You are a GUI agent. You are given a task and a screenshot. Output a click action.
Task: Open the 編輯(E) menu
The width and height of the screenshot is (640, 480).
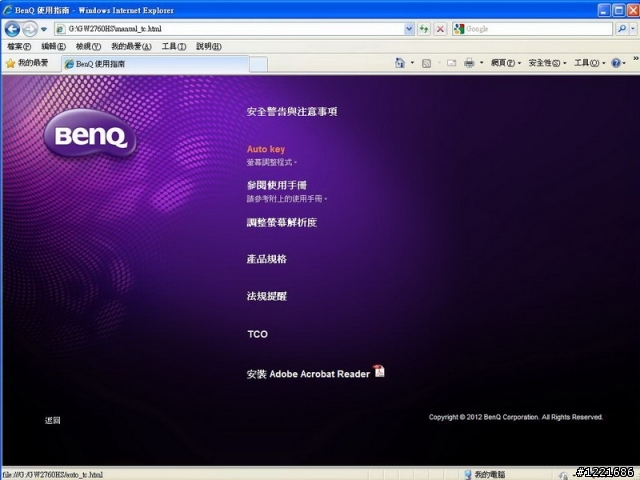click(x=53, y=46)
